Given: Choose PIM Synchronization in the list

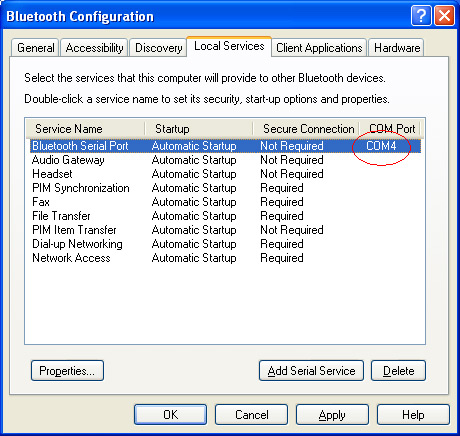Looking at the screenshot, I should [x=225, y=188].
